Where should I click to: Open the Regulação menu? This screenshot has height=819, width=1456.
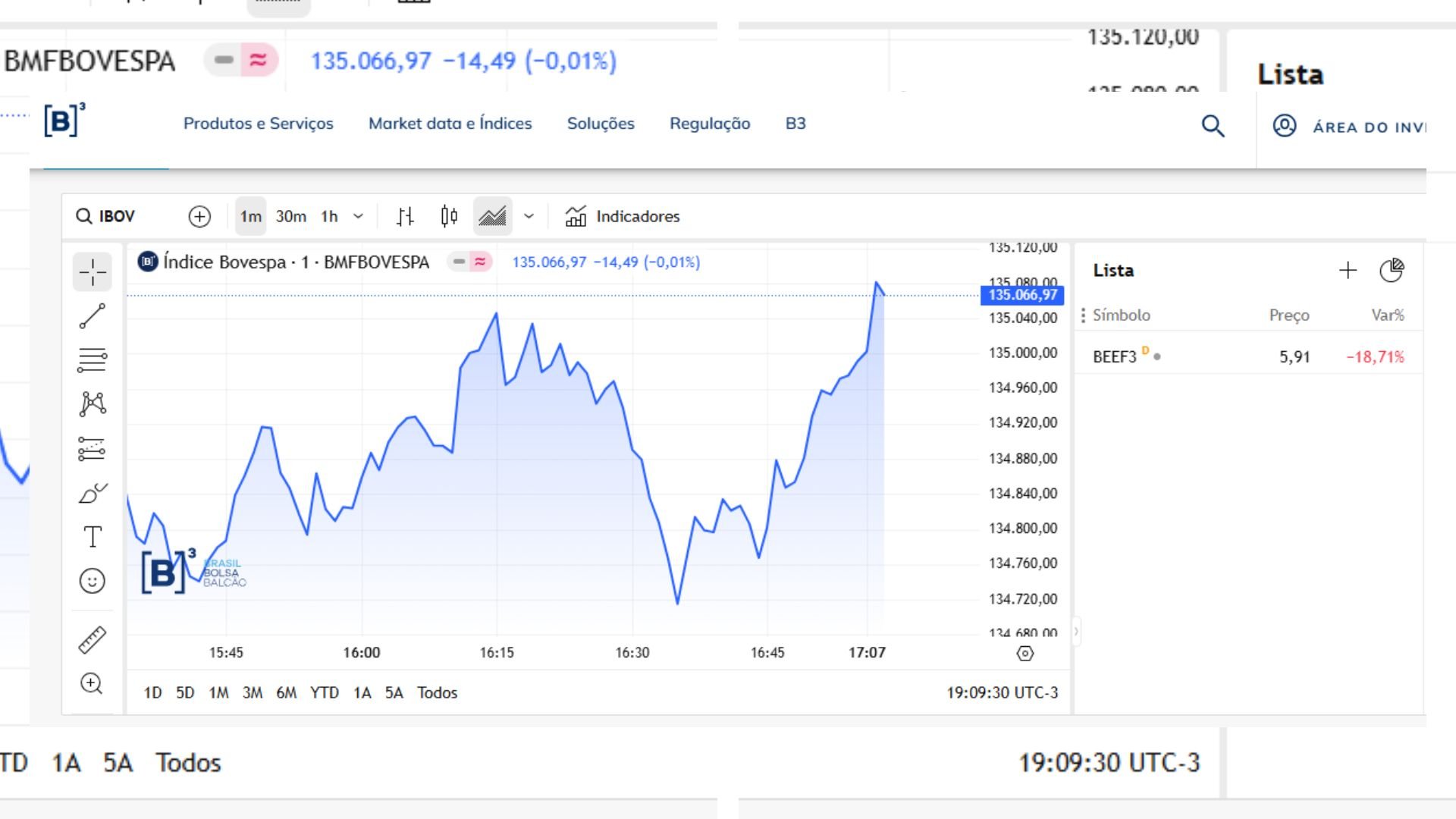tap(710, 124)
